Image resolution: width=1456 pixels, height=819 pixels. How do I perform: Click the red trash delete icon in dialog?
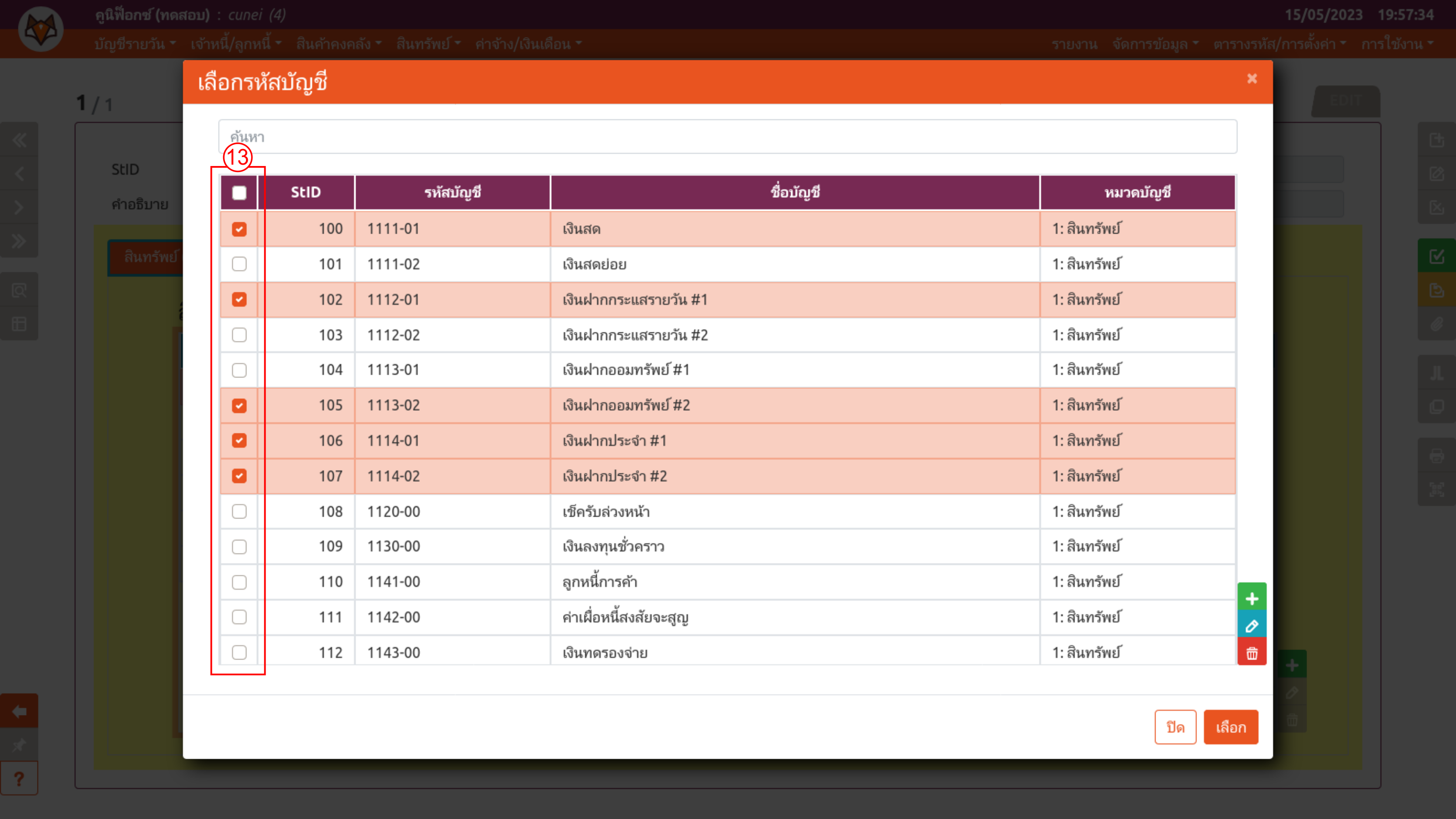1252,653
